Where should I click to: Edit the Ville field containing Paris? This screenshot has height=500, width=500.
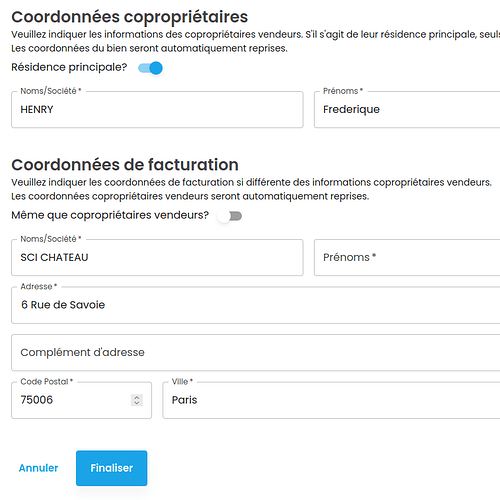tap(331, 400)
